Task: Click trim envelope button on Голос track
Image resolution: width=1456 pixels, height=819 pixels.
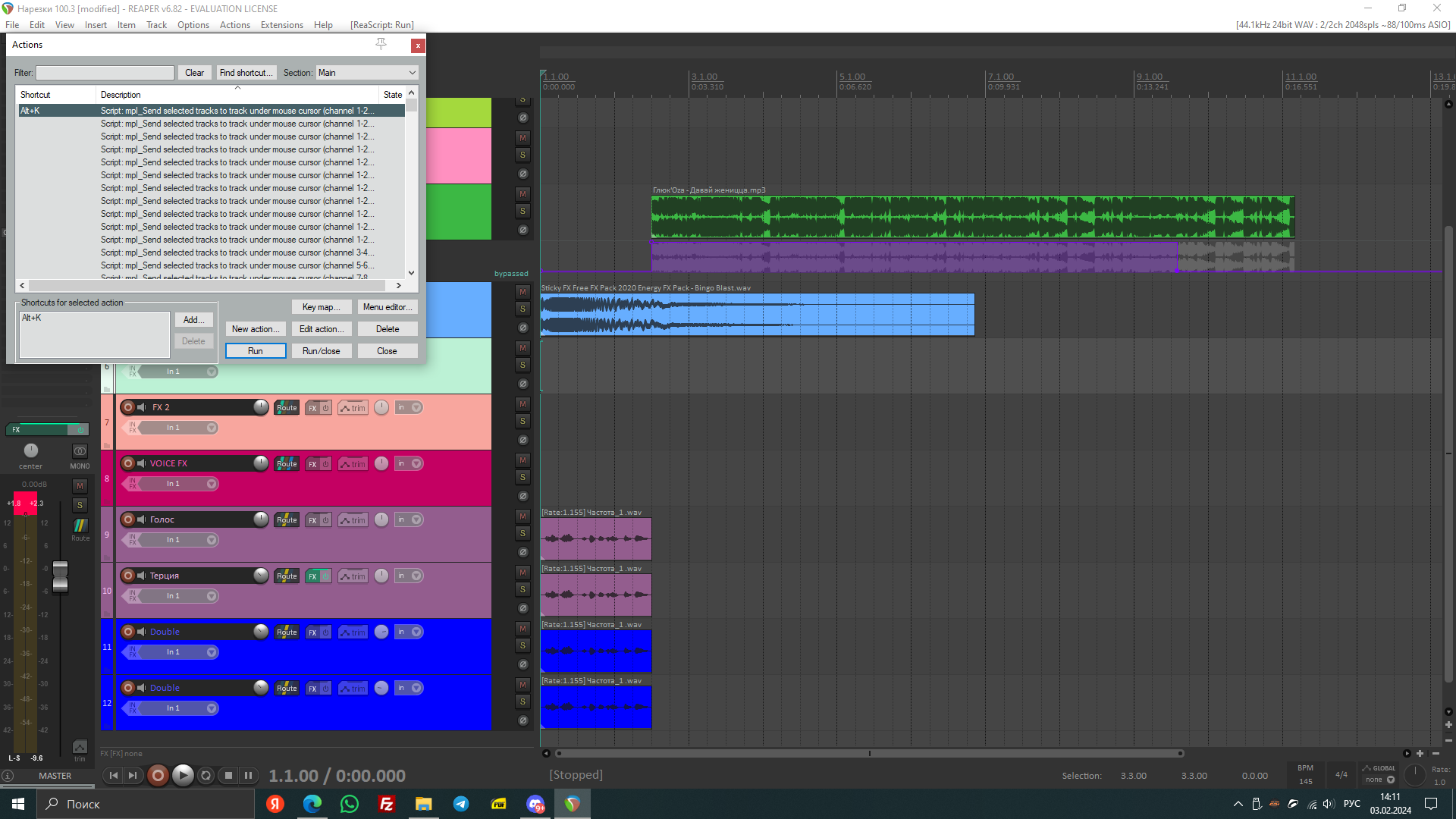Action: [353, 520]
